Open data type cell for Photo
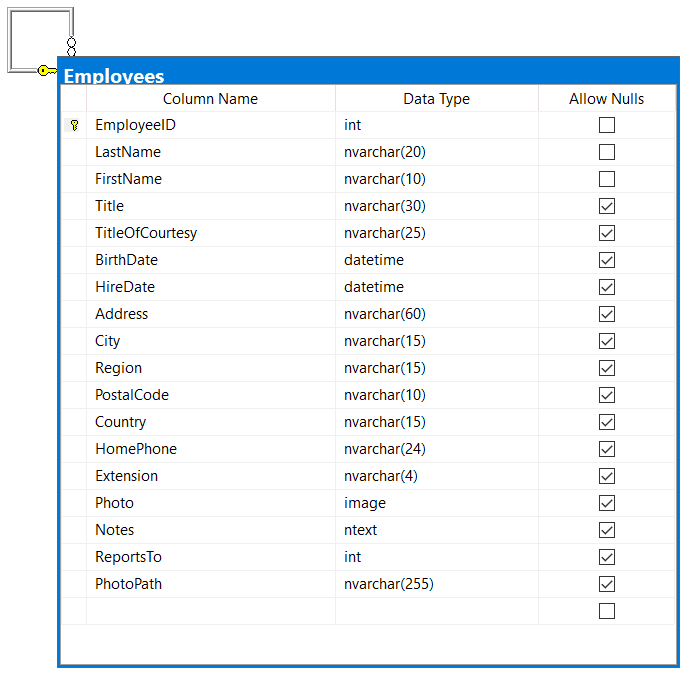 pyautogui.click(x=436, y=503)
